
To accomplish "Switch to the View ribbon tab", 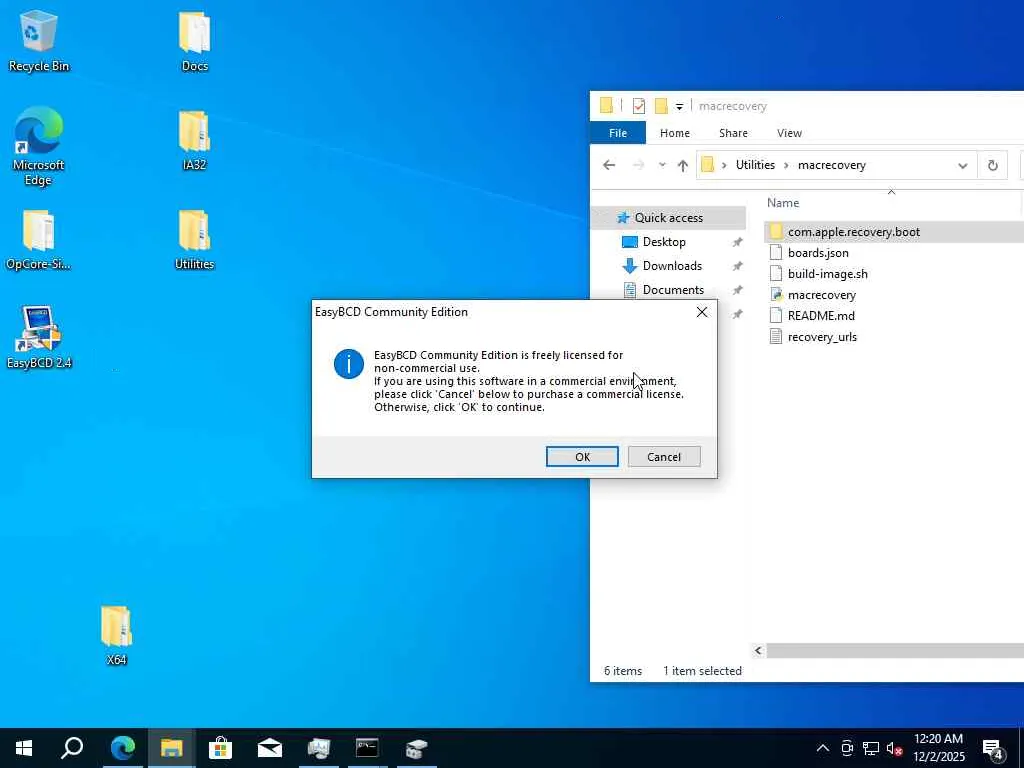I will [789, 133].
